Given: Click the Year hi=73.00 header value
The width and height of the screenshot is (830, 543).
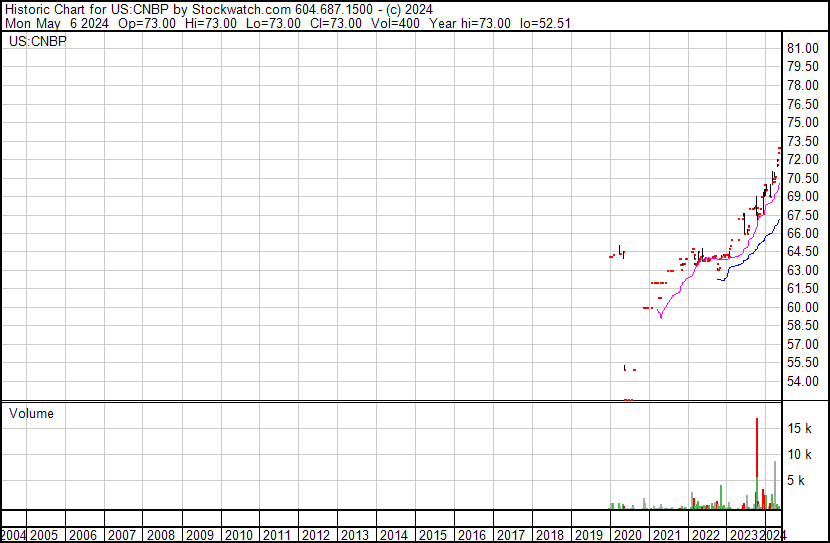Looking at the screenshot, I should (470, 23).
